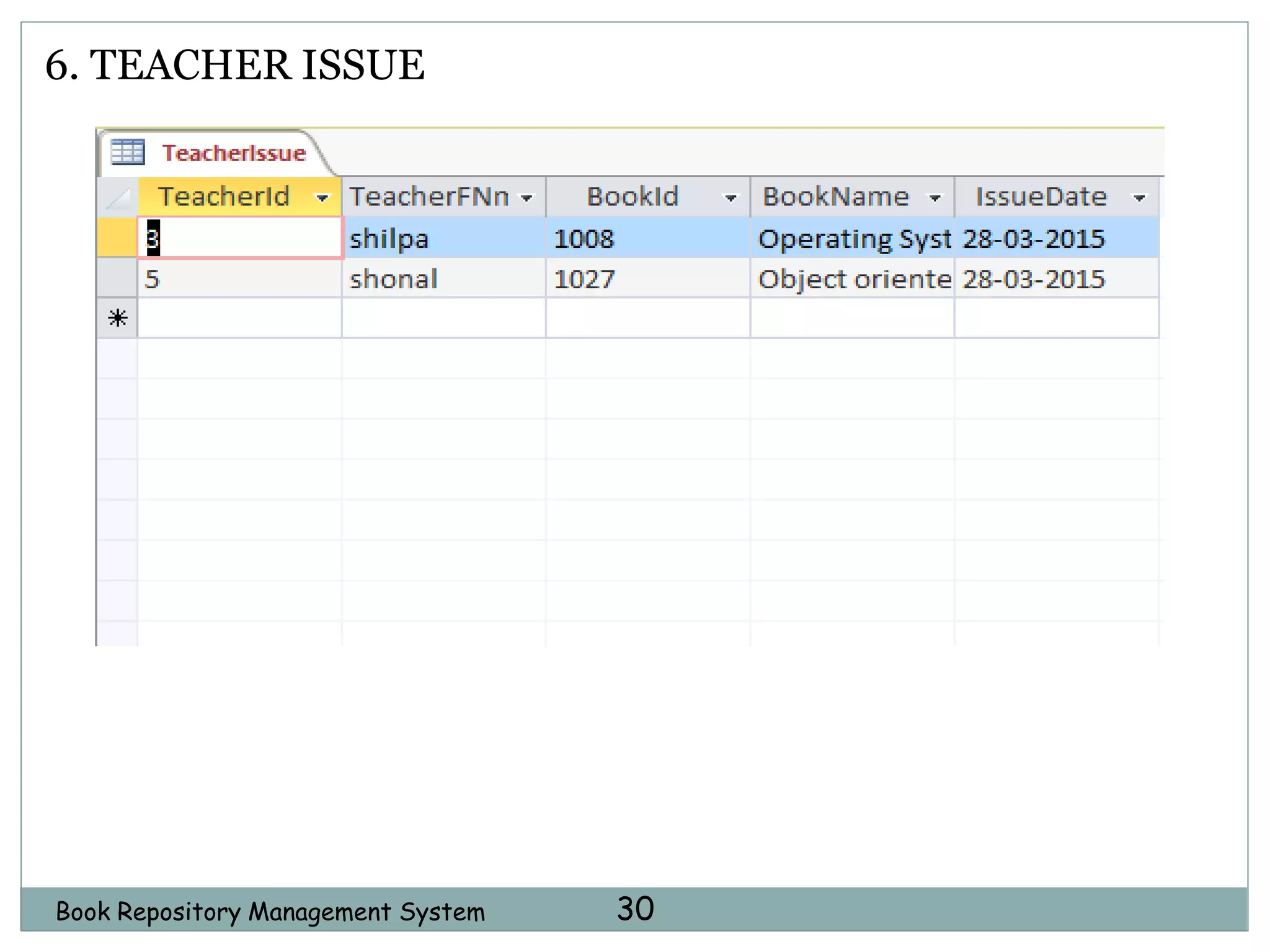Click the issue date in shilpa's row

pos(1057,237)
